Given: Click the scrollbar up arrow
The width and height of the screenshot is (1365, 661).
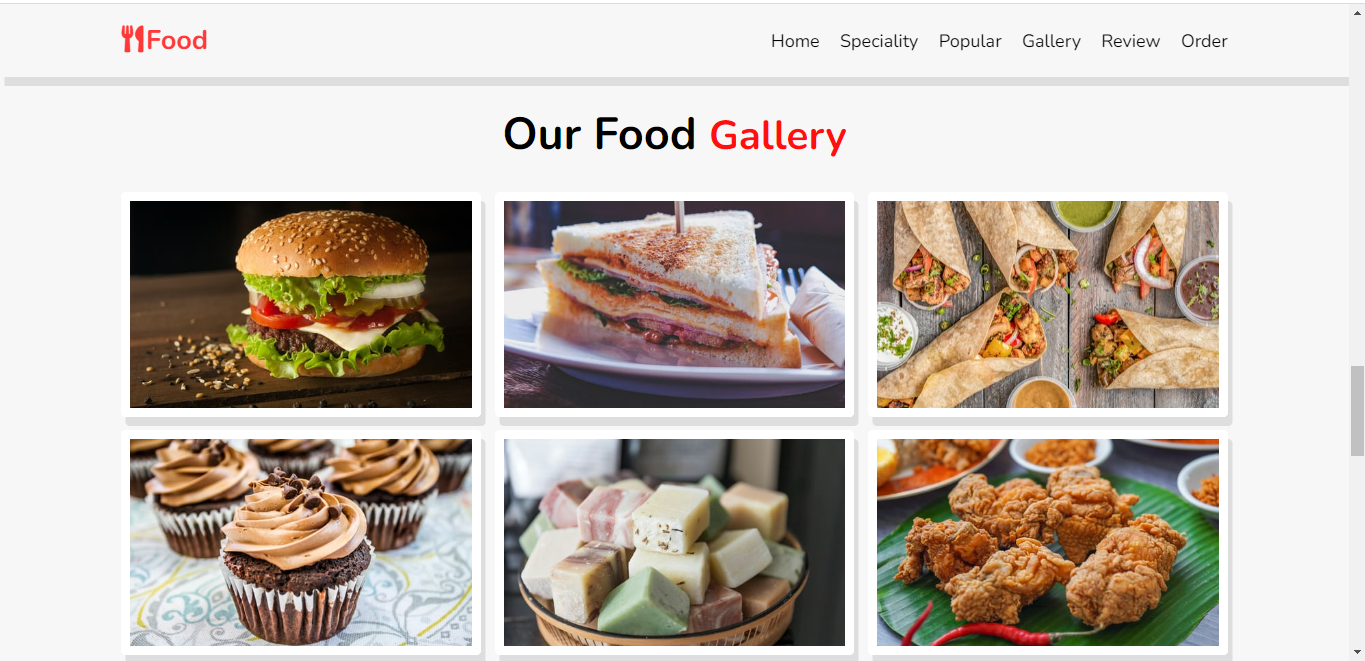Looking at the screenshot, I should click(1357, 10).
